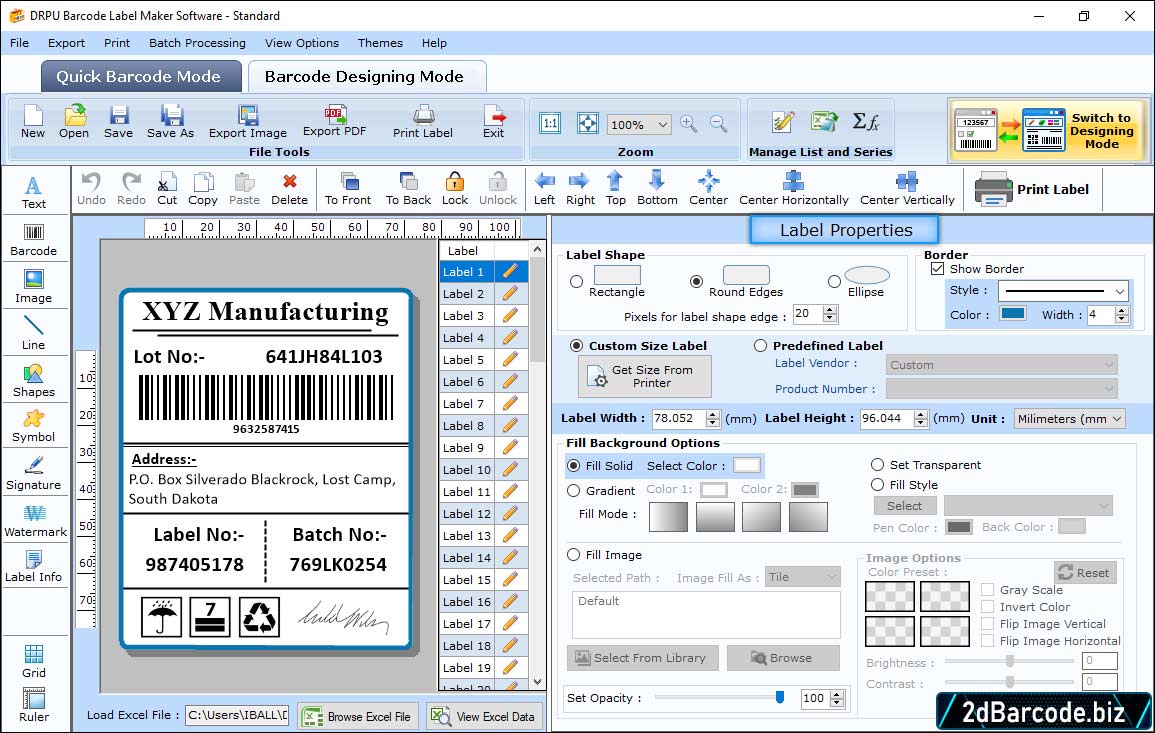
Task: Zoom out with magnifier minus
Action: point(718,123)
